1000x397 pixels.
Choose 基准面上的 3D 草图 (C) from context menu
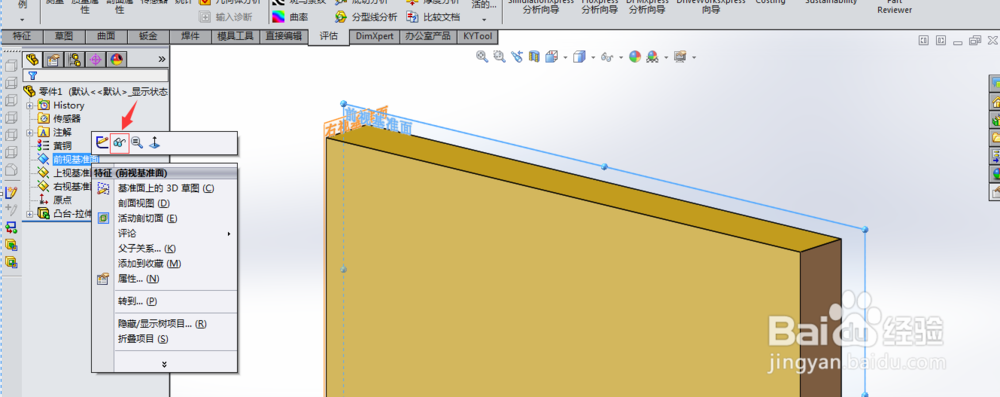tap(165, 188)
